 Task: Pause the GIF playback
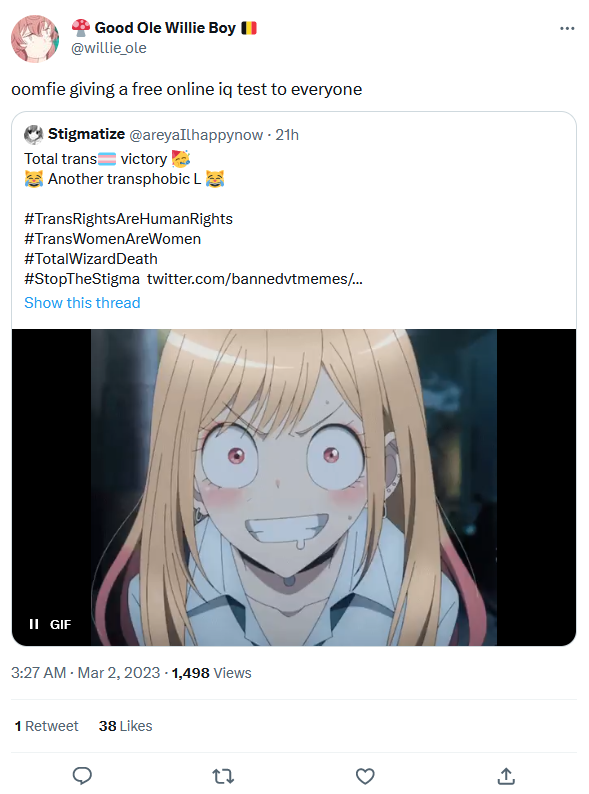tap(34, 624)
